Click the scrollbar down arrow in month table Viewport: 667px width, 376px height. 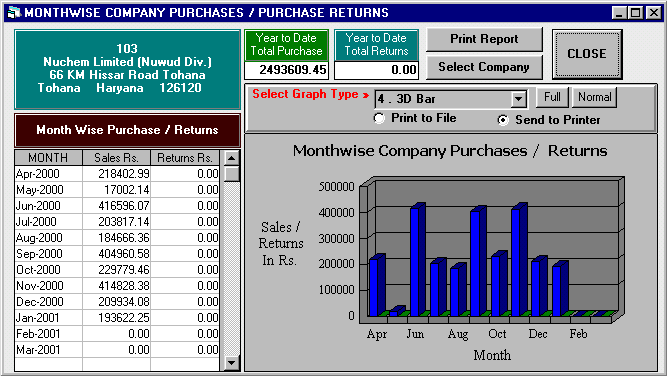(x=231, y=363)
